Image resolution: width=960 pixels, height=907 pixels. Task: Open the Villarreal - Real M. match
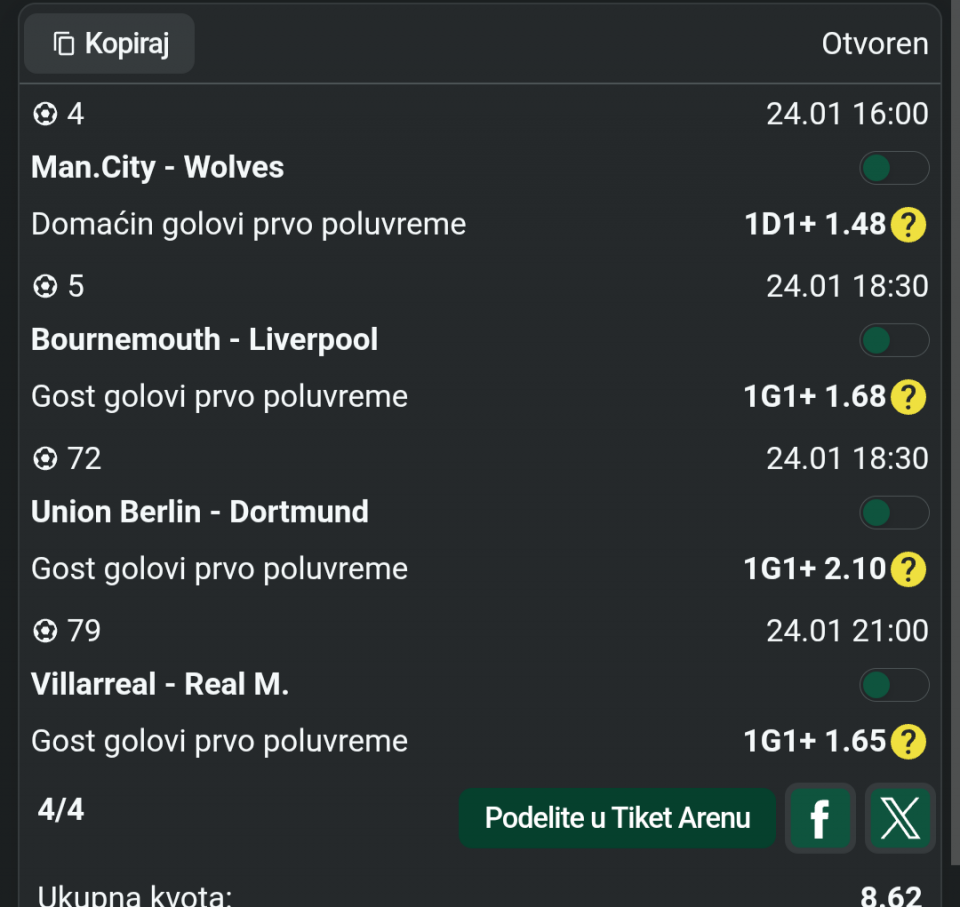(x=160, y=684)
